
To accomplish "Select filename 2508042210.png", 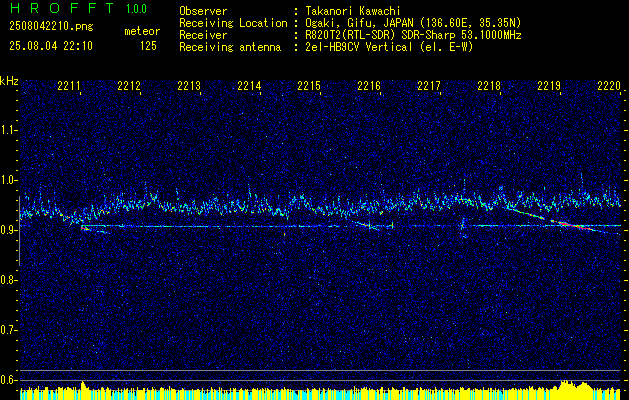I will (51, 26).
